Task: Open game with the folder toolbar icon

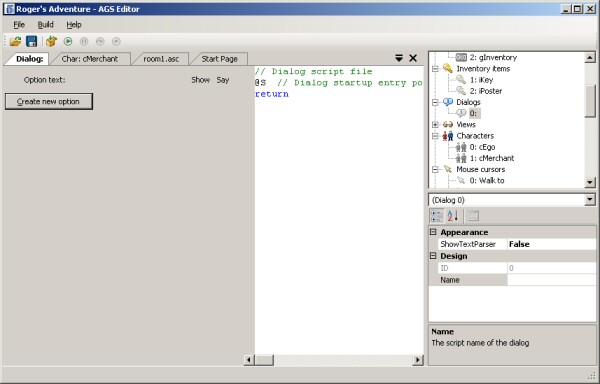Action: click(15, 41)
